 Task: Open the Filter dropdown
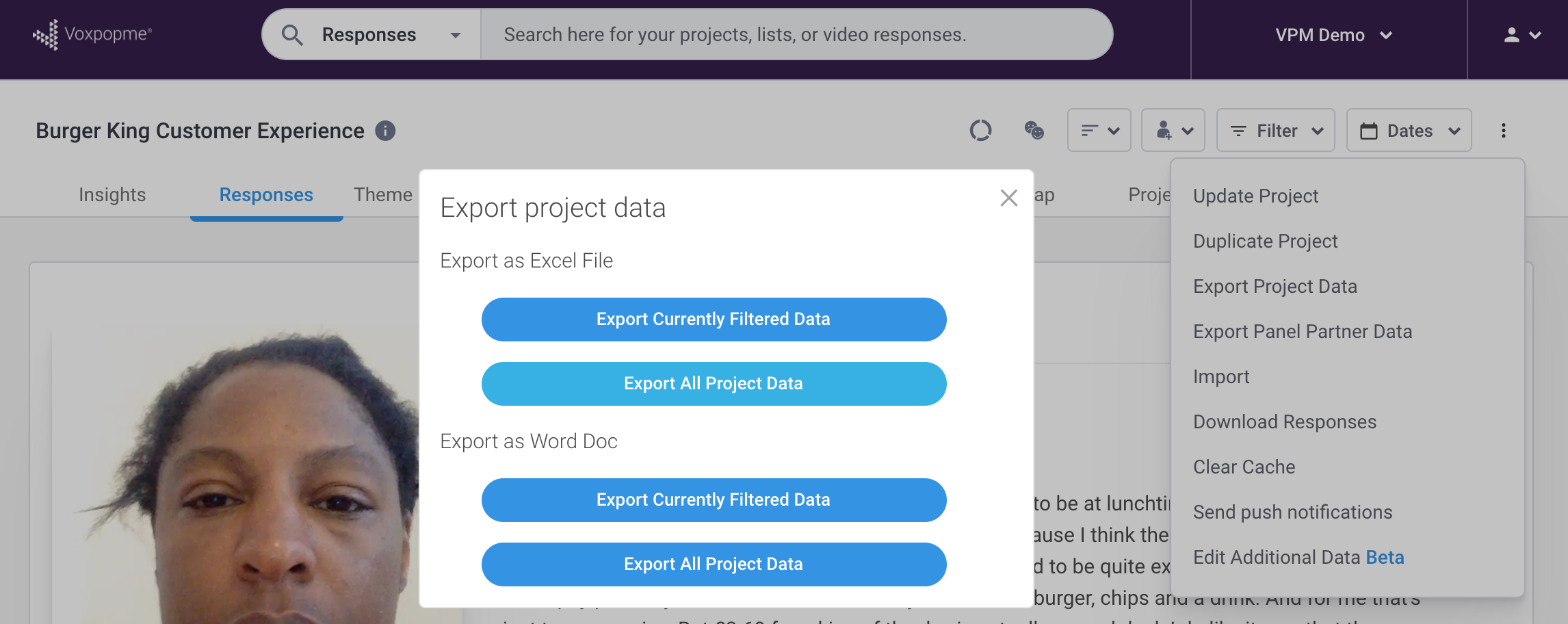point(1276,130)
